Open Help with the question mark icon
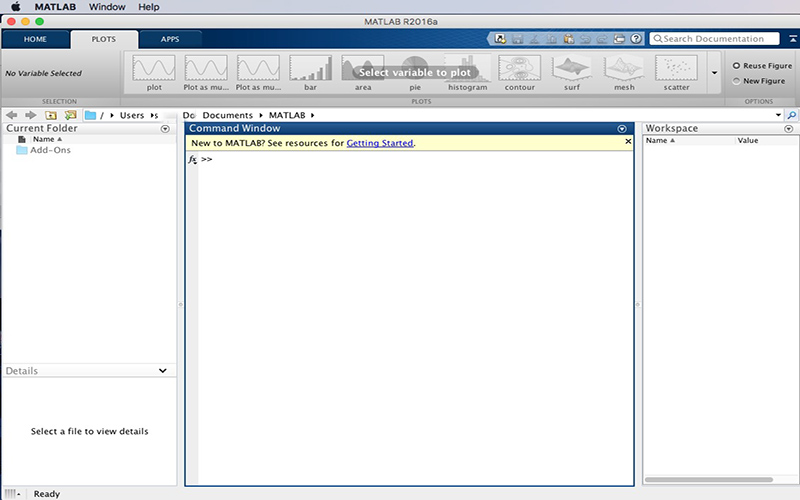The width and height of the screenshot is (800, 500). pos(636,39)
